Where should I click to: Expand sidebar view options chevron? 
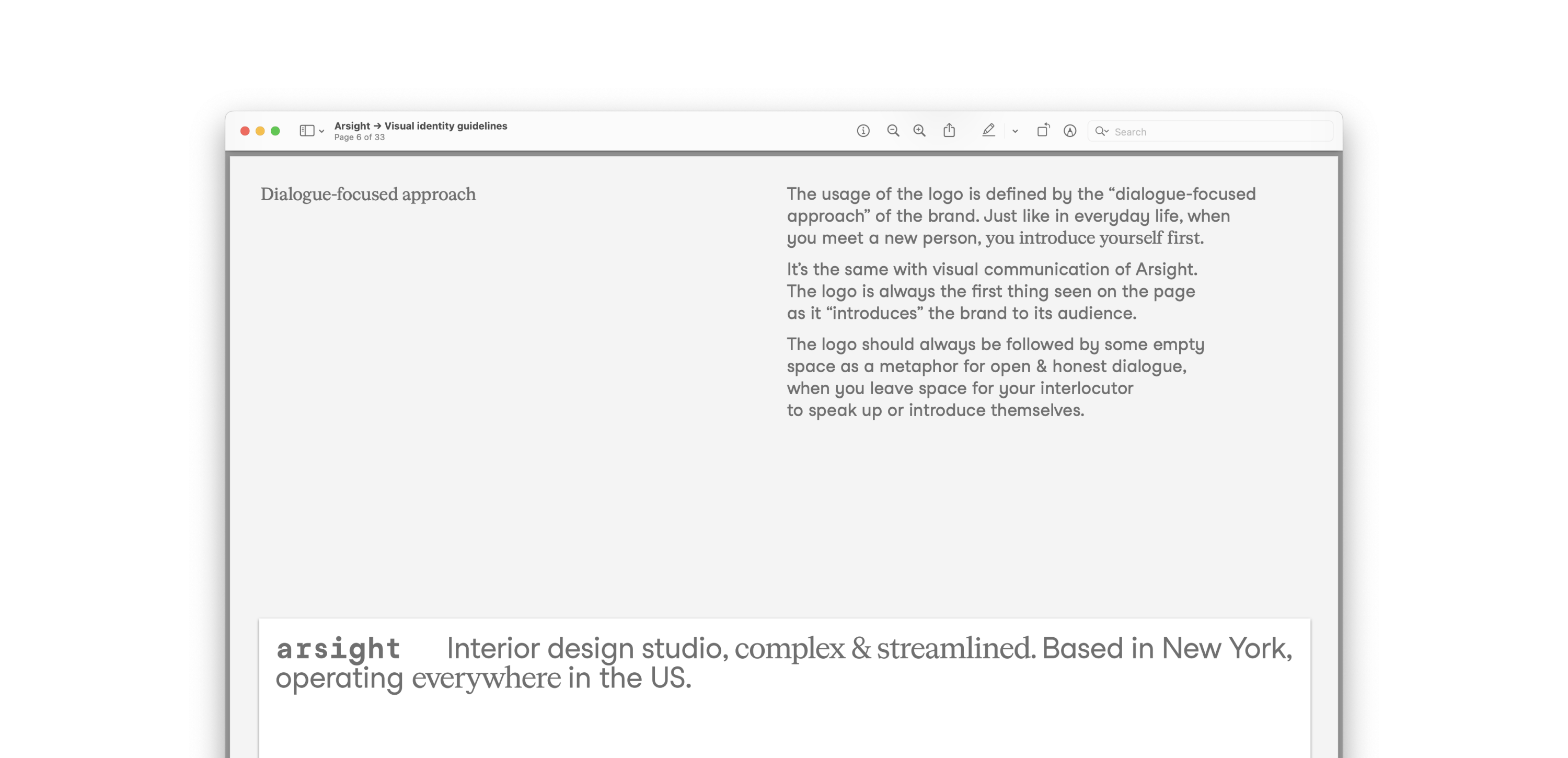(321, 132)
